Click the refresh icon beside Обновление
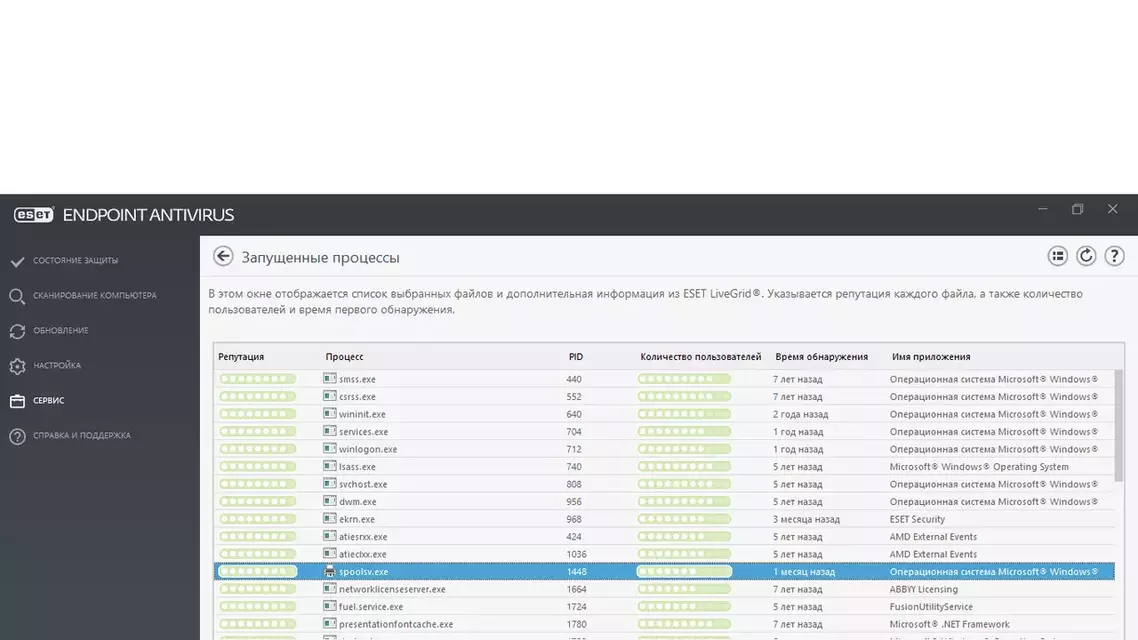Image resolution: width=1138 pixels, height=640 pixels. pyautogui.click(x=17, y=331)
